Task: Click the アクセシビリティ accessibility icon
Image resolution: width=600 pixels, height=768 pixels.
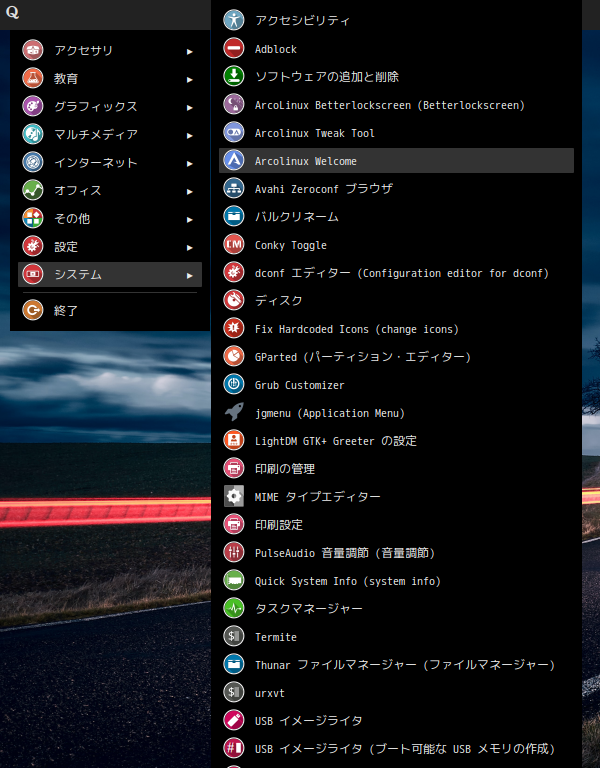Action: [234, 21]
